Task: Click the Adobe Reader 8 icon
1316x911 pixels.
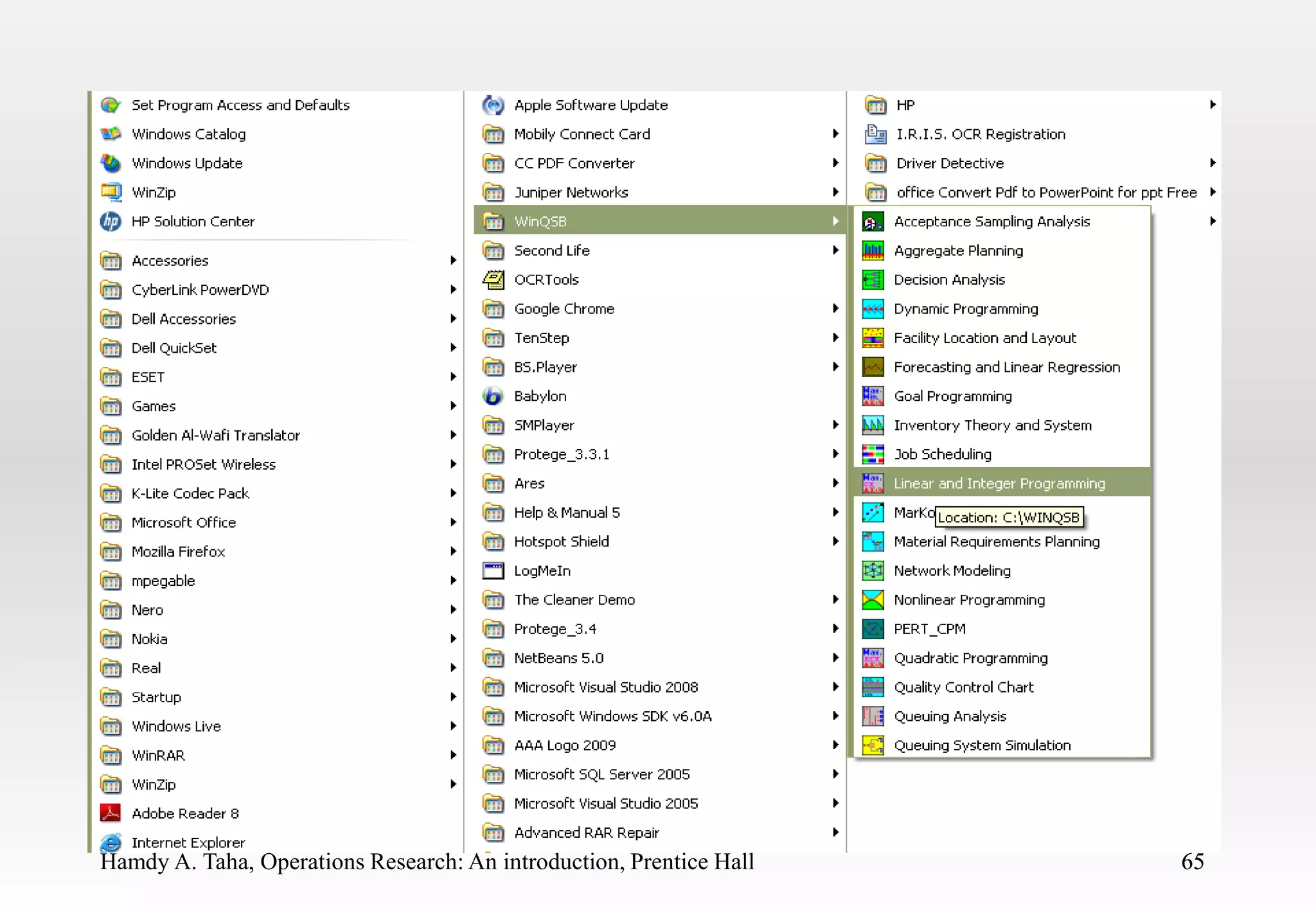Action: point(111,813)
